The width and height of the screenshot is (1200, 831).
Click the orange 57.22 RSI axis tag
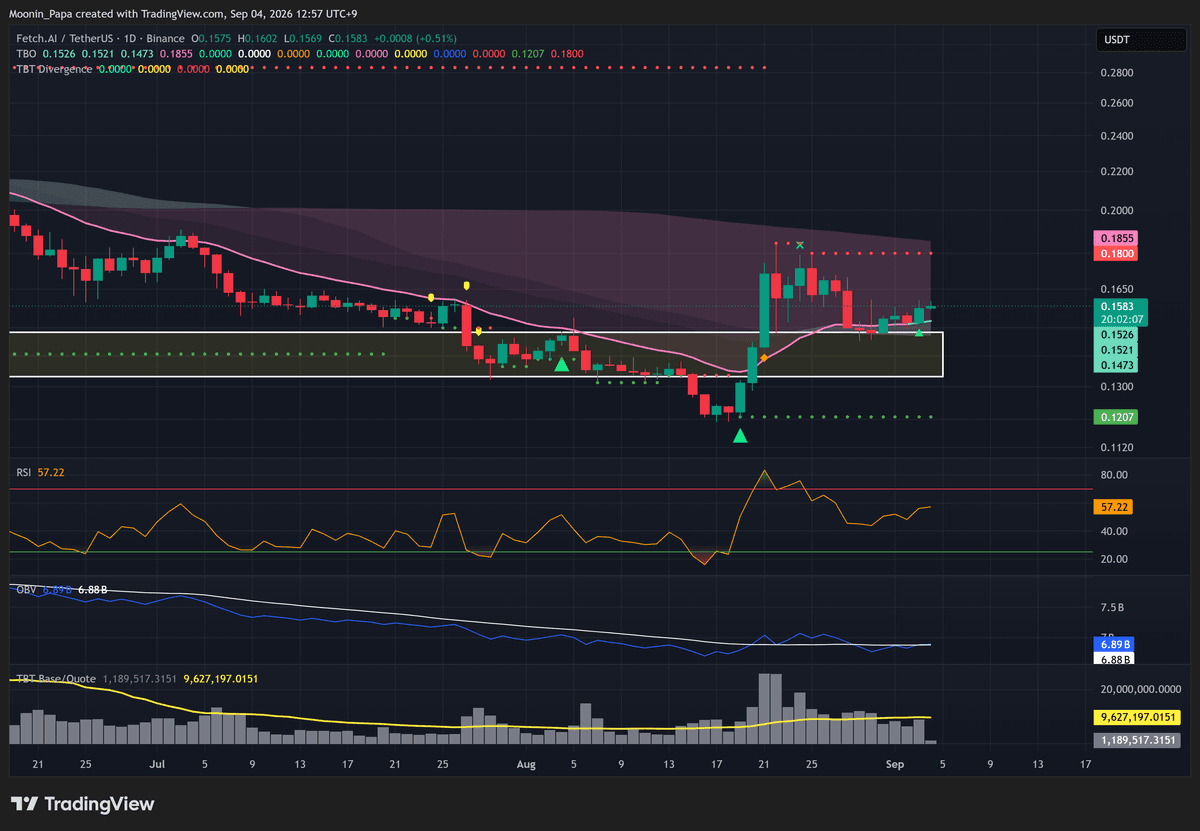coord(1114,508)
